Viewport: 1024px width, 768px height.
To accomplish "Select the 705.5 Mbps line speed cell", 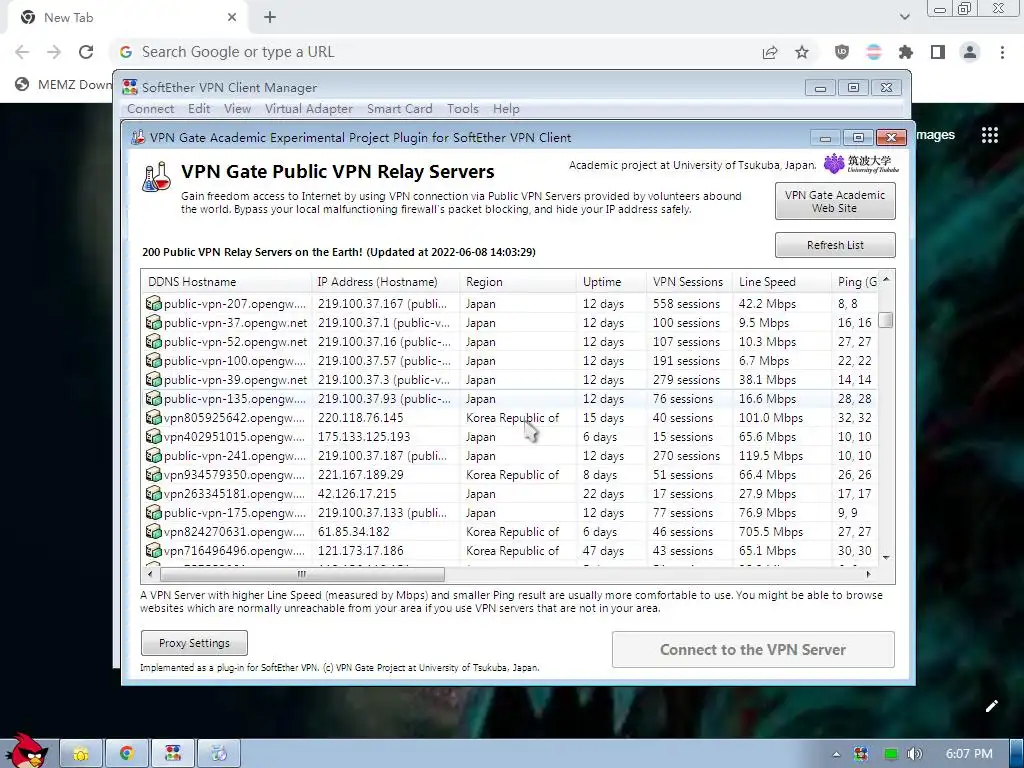I will point(771,532).
